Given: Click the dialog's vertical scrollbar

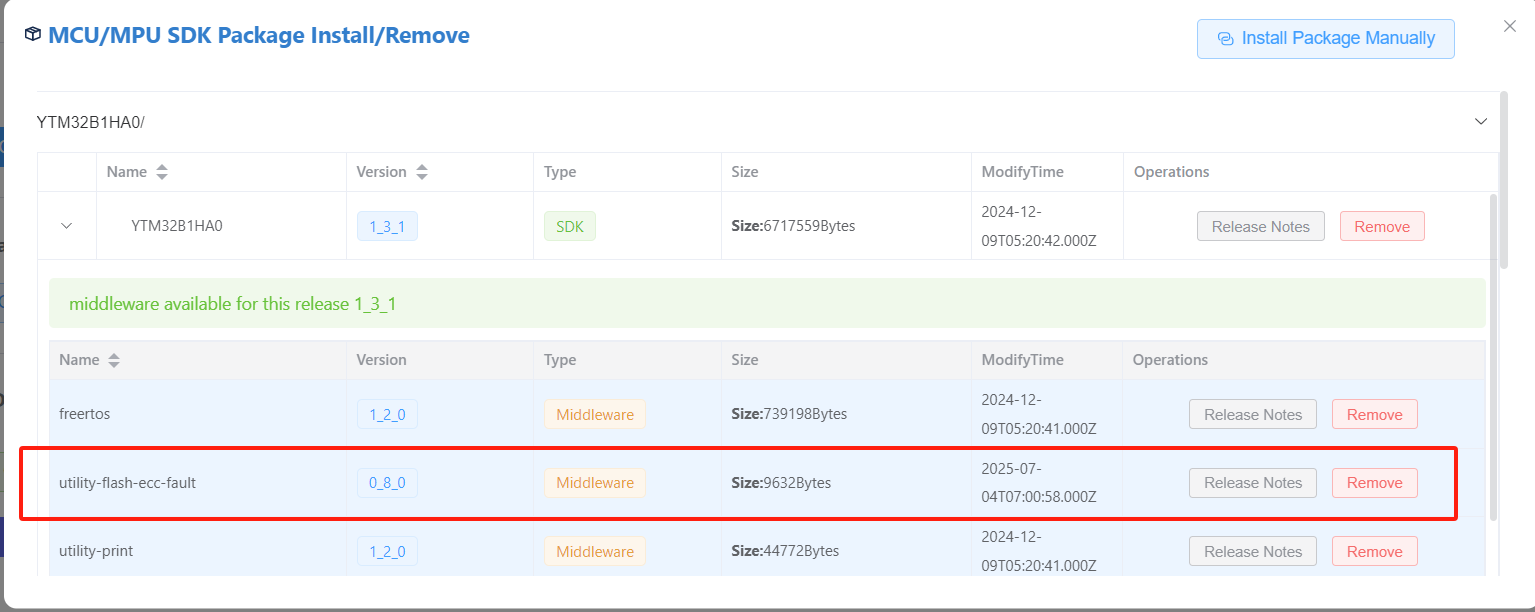Looking at the screenshot, I should pos(1504,180).
